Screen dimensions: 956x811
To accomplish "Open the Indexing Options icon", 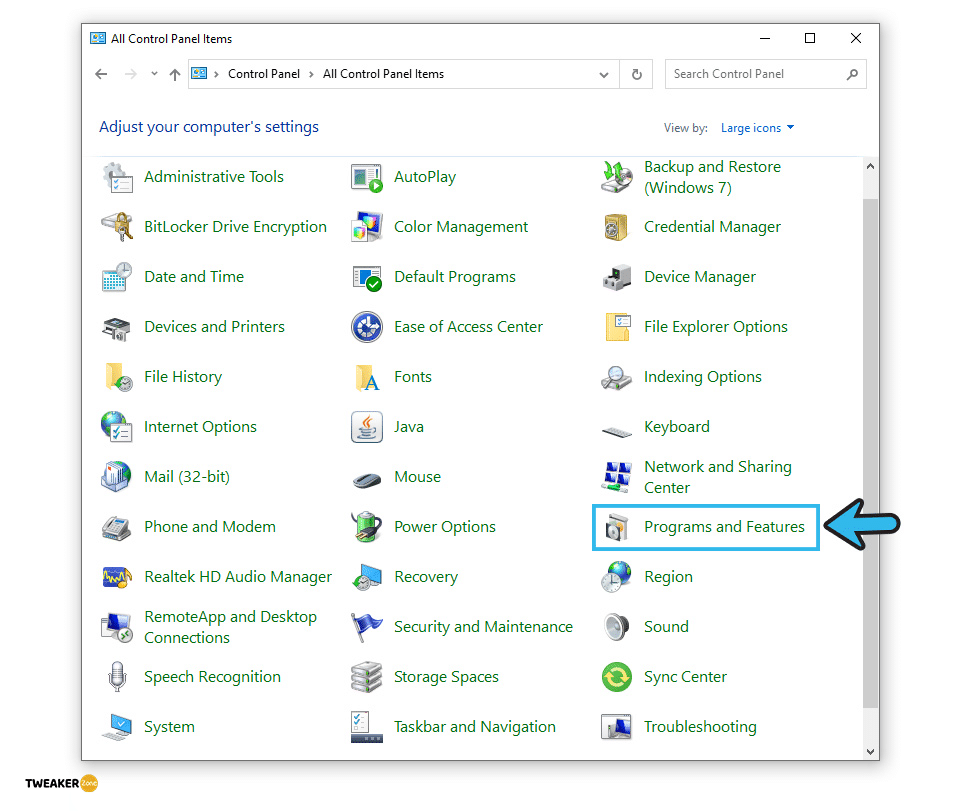I will click(616, 378).
